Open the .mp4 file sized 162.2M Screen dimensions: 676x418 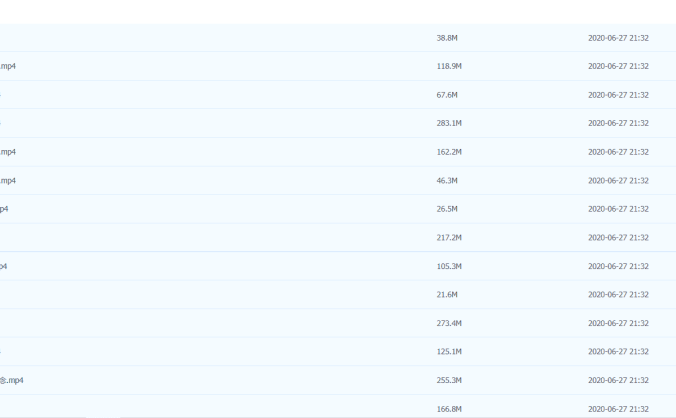click(8, 152)
